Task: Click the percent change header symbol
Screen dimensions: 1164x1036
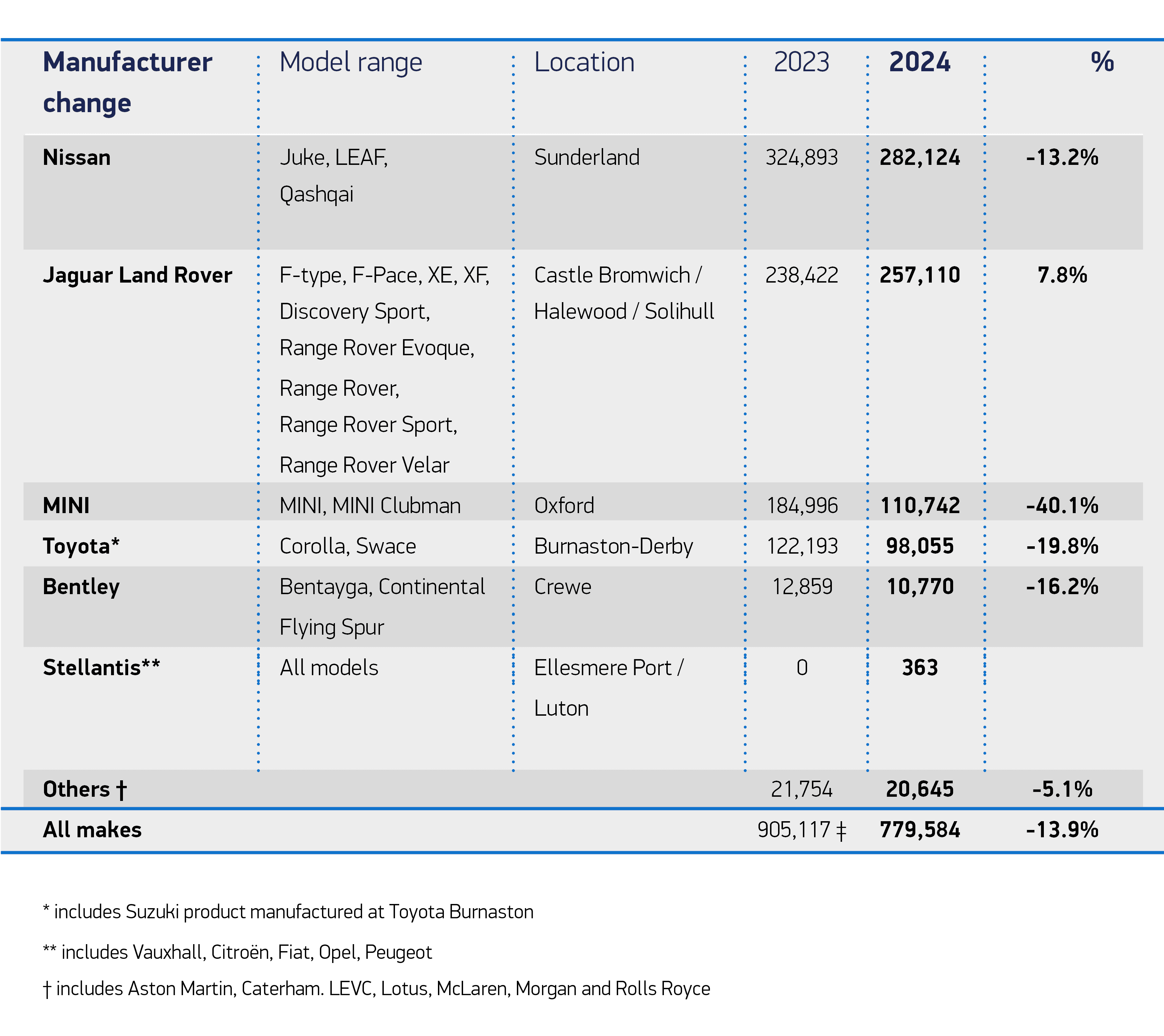Action: coord(1102,62)
